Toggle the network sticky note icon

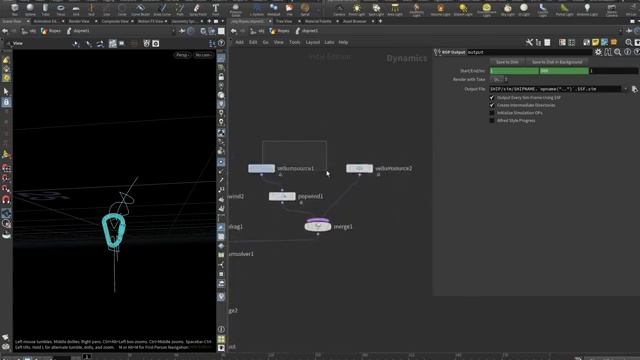click(x=596, y=42)
